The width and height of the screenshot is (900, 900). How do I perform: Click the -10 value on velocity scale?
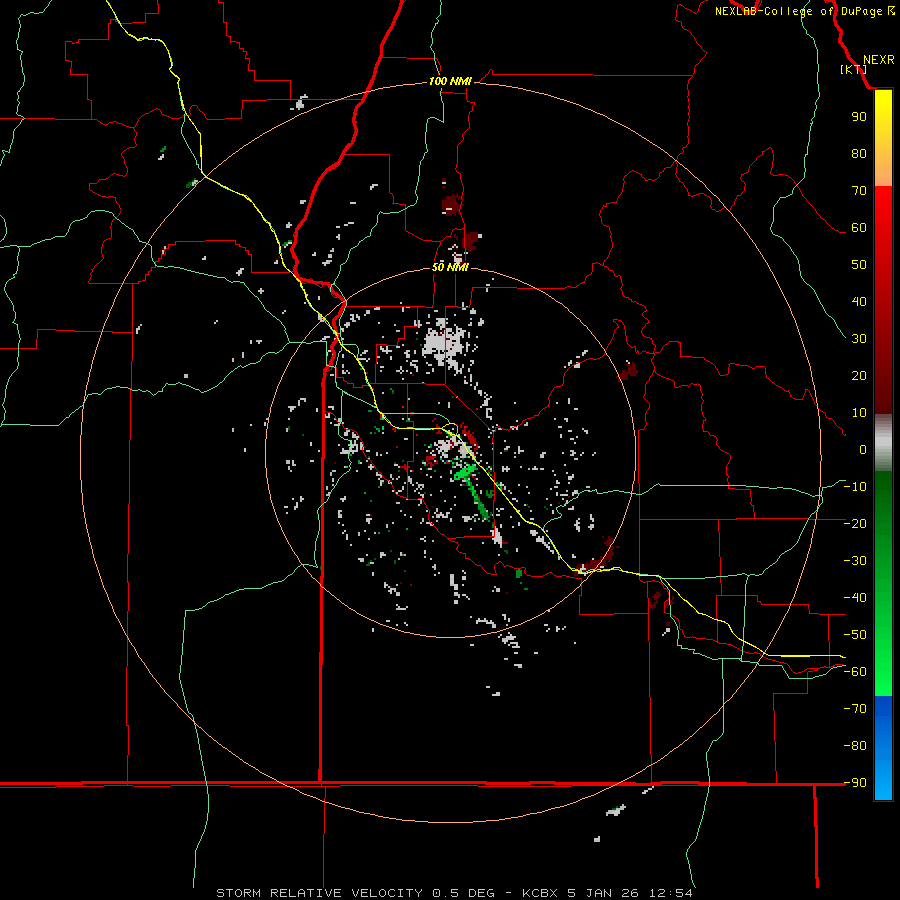click(855, 487)
